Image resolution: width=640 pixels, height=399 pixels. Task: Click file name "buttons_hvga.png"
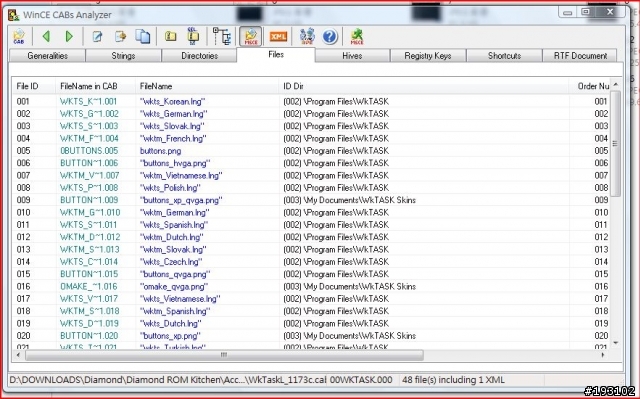click(x=175, y=163)
